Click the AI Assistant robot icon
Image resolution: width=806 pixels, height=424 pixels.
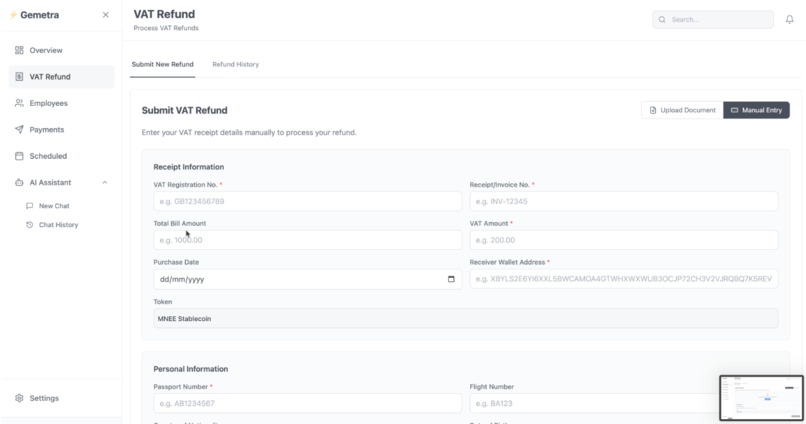click(x=19, y=182)
